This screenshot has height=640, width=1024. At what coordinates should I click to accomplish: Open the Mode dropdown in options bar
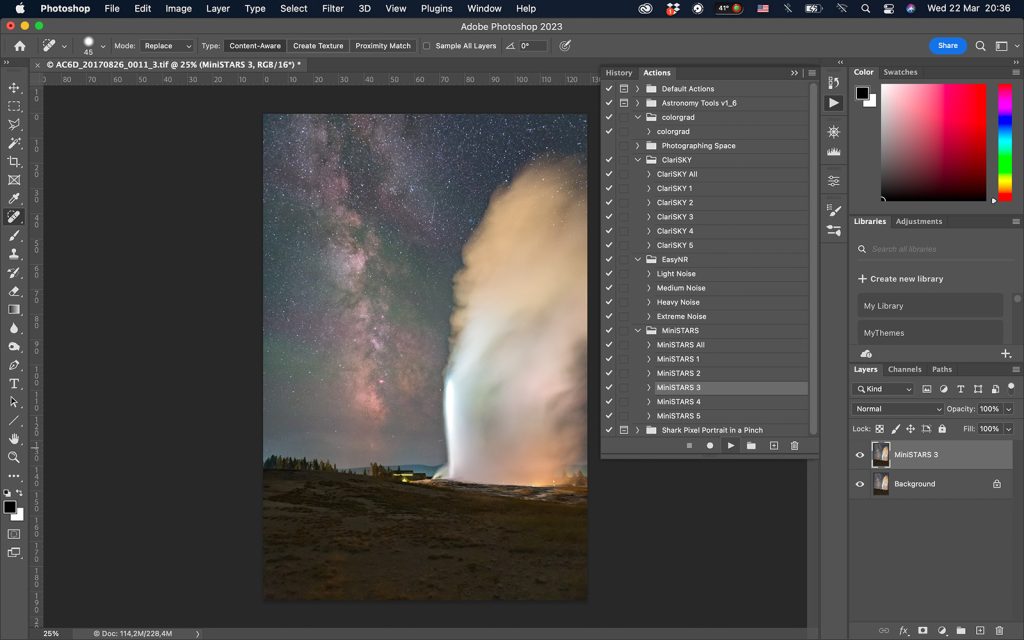[165, 45]
